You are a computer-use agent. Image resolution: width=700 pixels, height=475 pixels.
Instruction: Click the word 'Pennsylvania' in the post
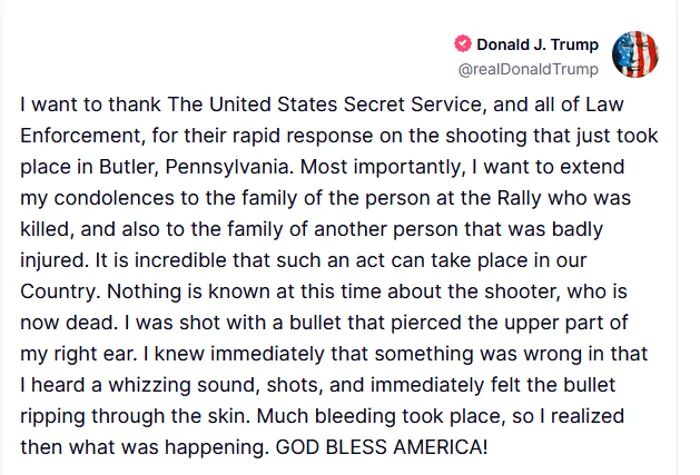pos(227,167)
